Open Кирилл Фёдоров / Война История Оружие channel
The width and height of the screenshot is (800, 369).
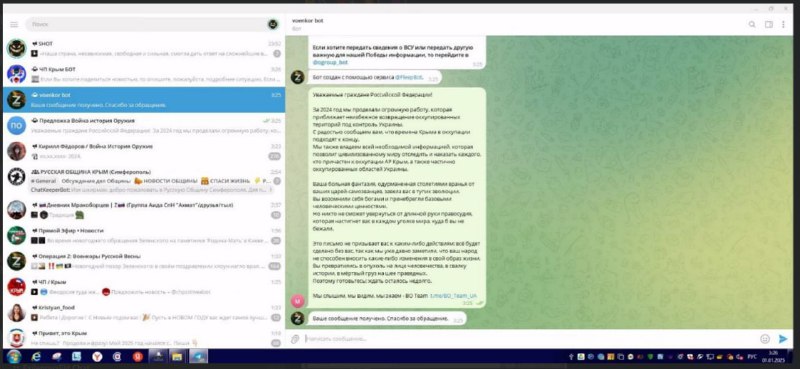click(x=144, y=151)
